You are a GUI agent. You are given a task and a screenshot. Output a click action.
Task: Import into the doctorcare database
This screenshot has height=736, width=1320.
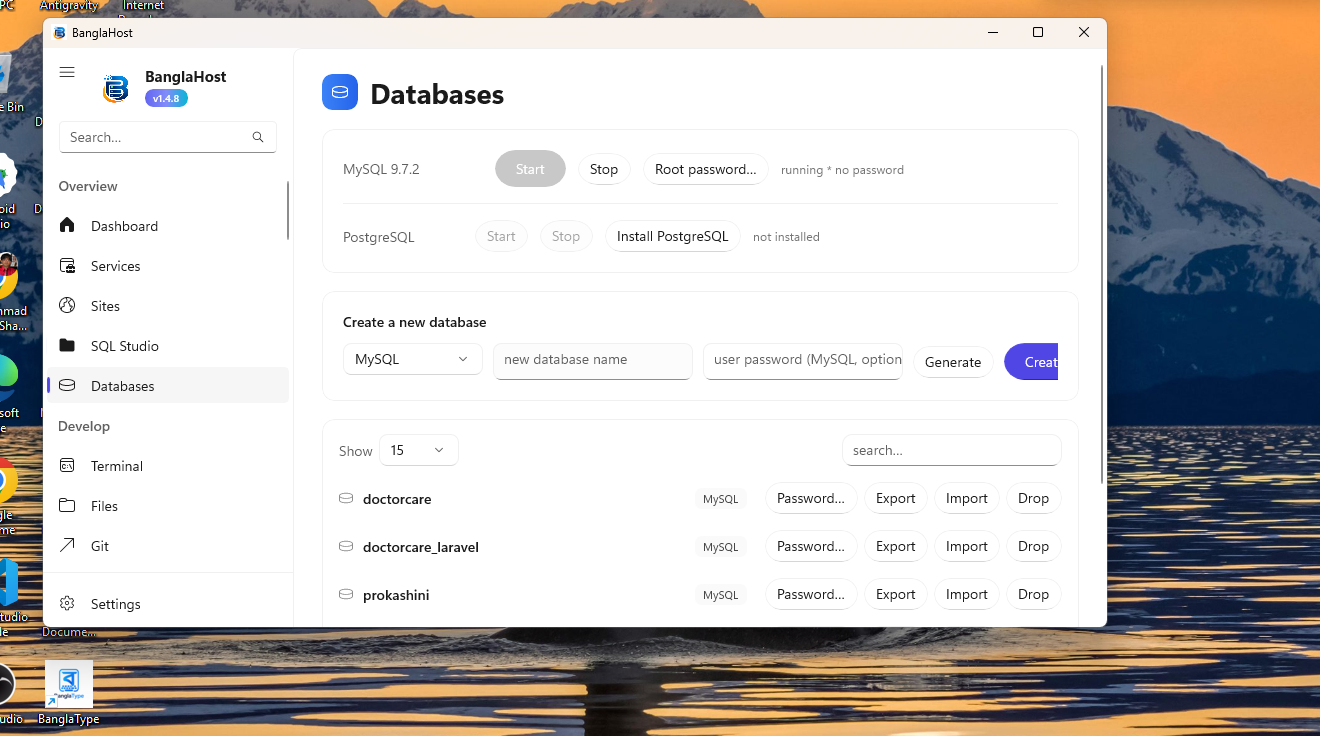tap(967, 498)
